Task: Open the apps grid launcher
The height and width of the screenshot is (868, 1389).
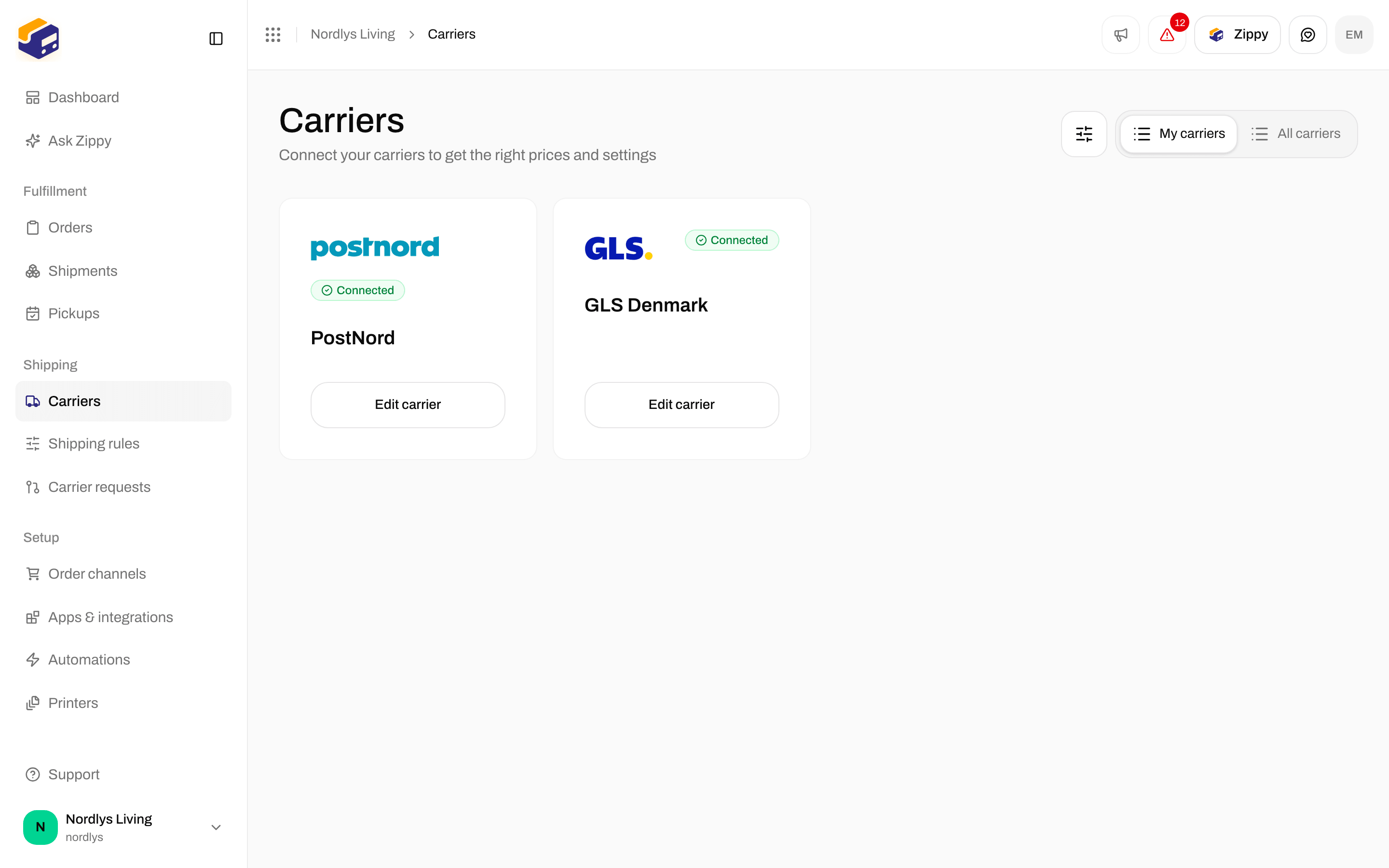Action: tap(272, 34)
